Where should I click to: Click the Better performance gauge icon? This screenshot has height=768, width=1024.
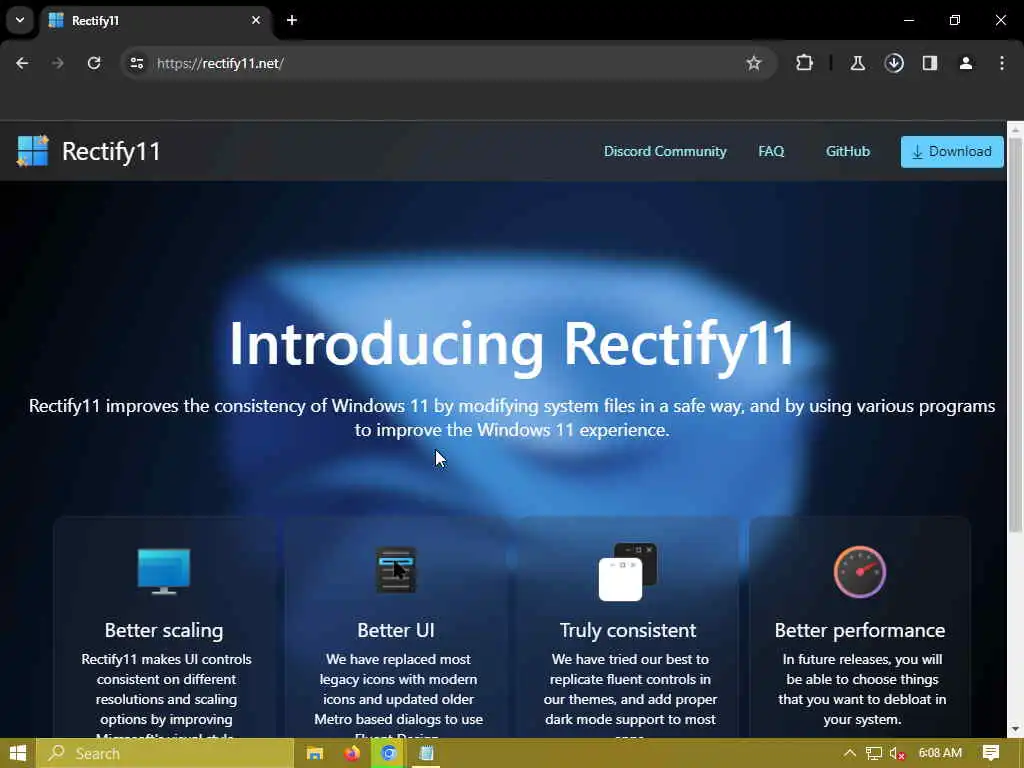point(859,571)
